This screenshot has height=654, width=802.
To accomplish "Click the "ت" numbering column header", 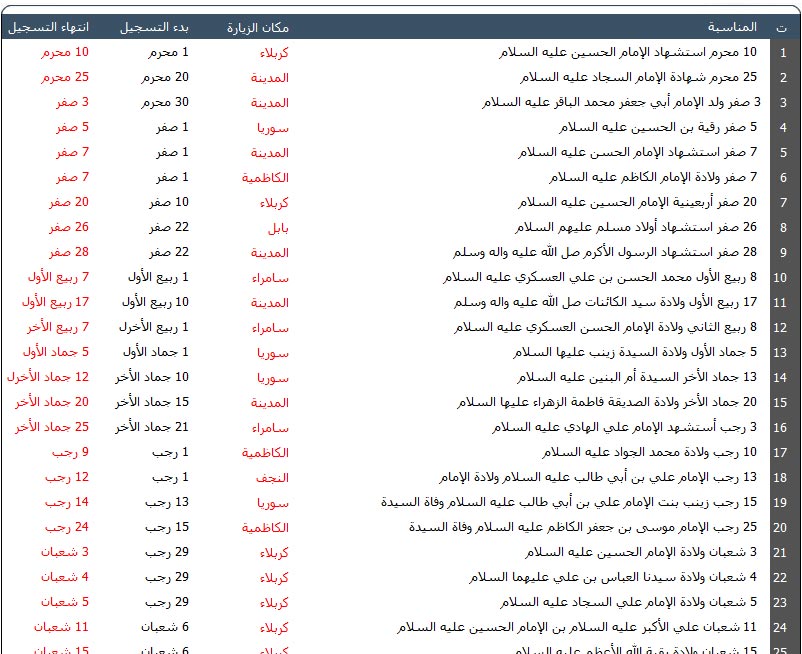I will tap(780, 28).
